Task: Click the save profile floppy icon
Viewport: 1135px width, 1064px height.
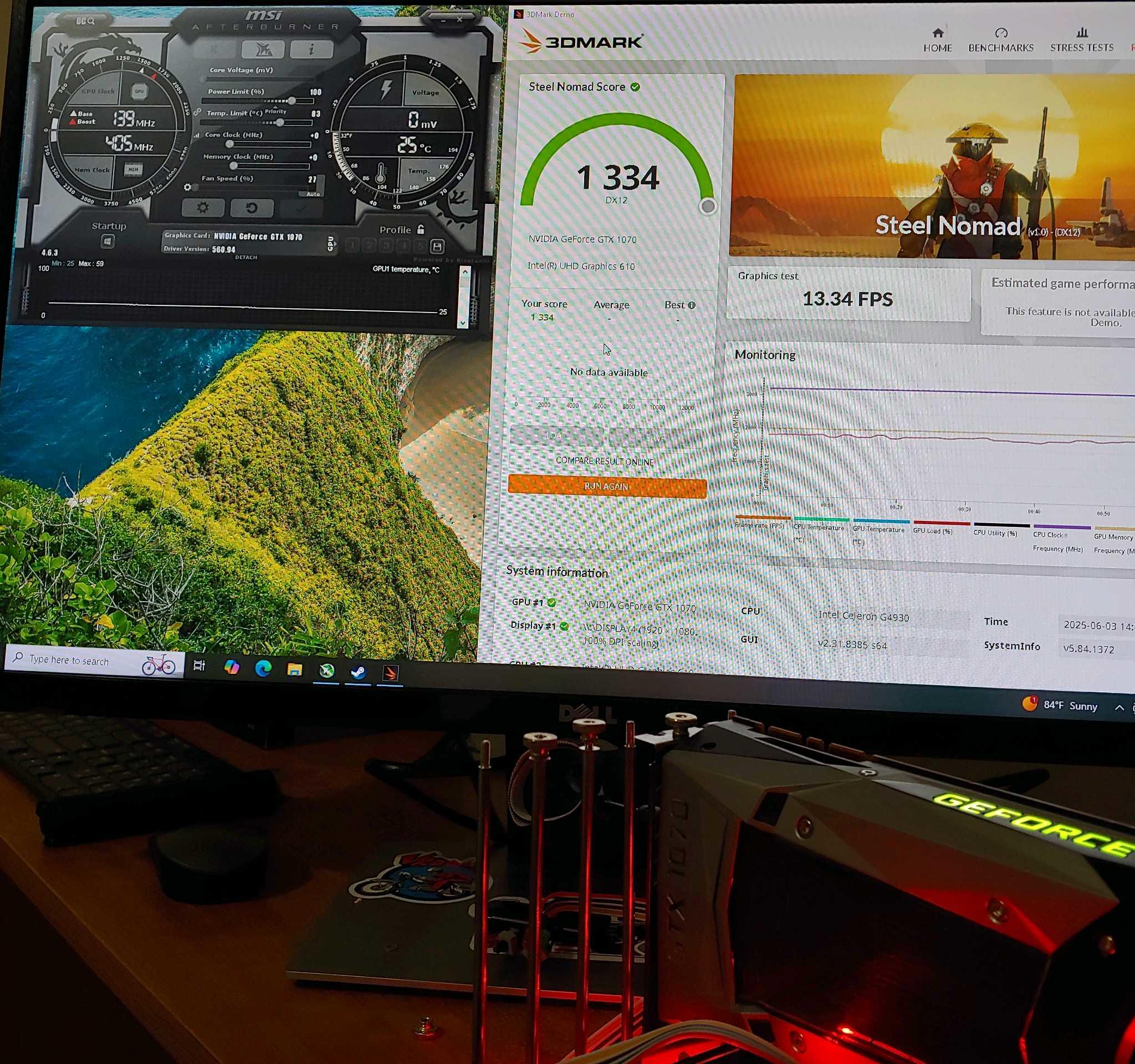Action: pyautogui.click(x=437, y=247)
